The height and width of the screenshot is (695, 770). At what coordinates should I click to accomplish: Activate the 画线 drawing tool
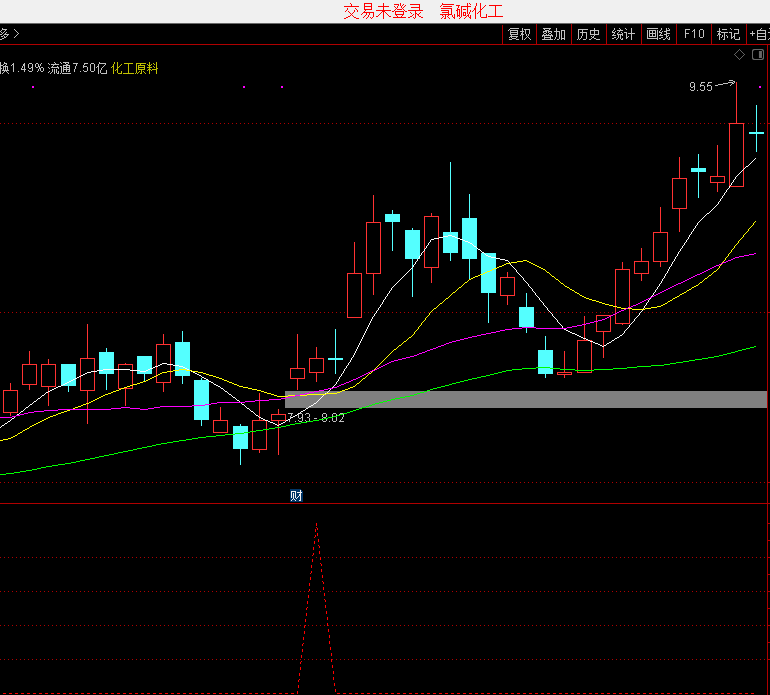[658, 34]
